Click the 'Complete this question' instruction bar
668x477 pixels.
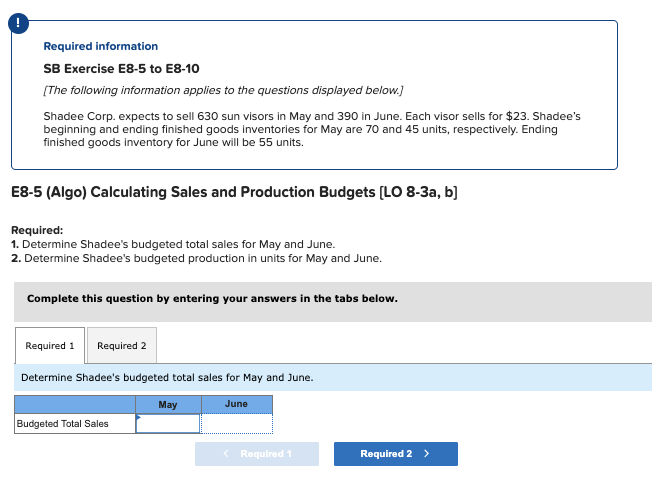(212, 298)
